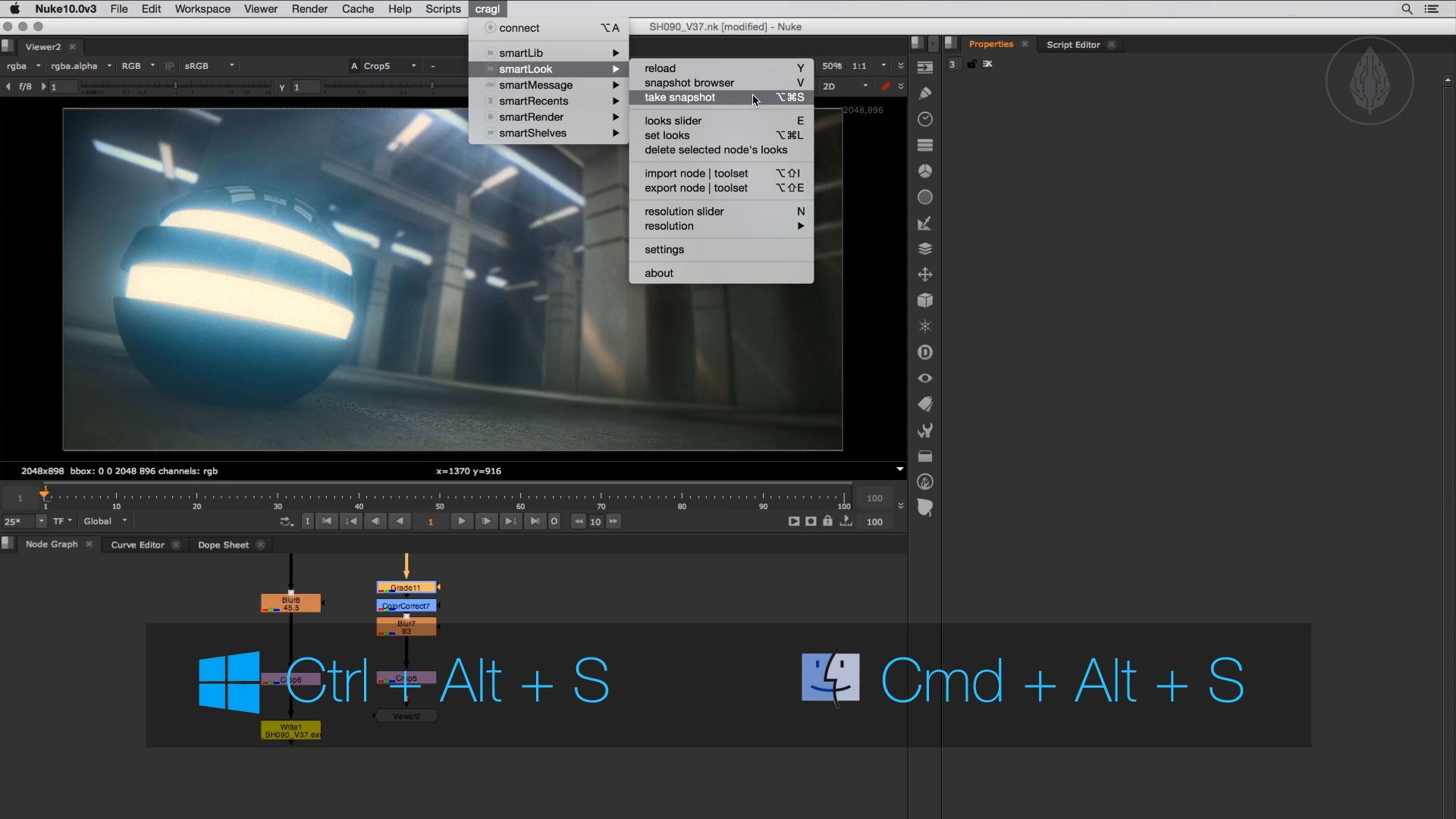Switch to the Script Editor tab
This screenshot has height=819, width=1456.
[1073, 45]
